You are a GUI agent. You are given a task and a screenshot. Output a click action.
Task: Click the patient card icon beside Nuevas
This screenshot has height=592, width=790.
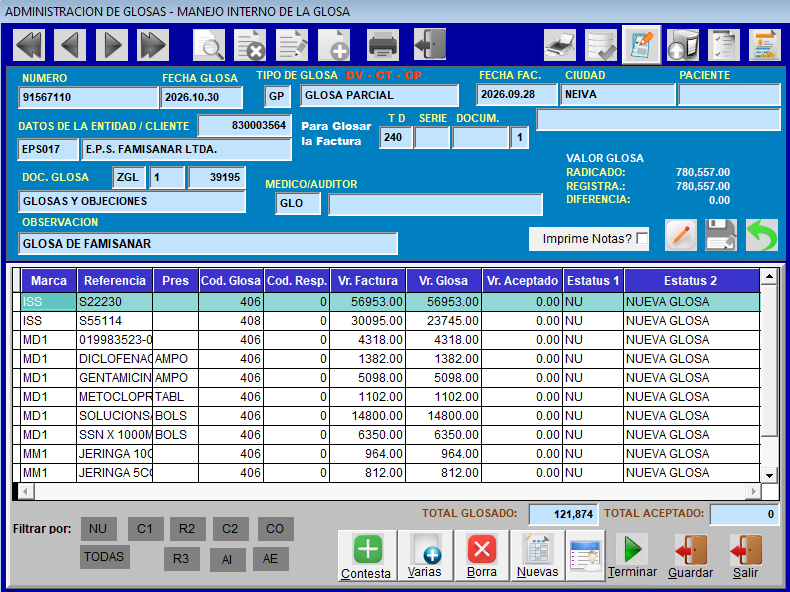pos(585,556)
